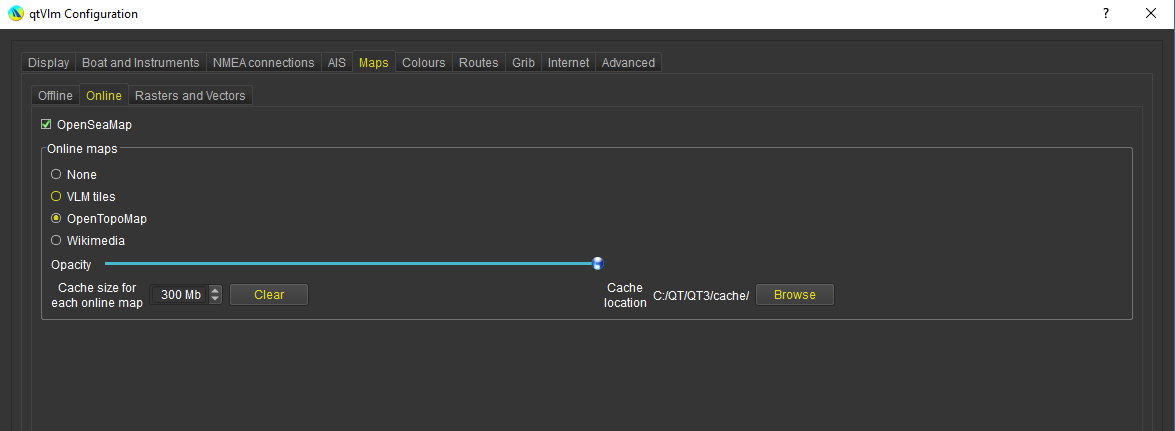Select the Online maps sub-tab
The image size is (1175, 431).
[x=104, y=95]
